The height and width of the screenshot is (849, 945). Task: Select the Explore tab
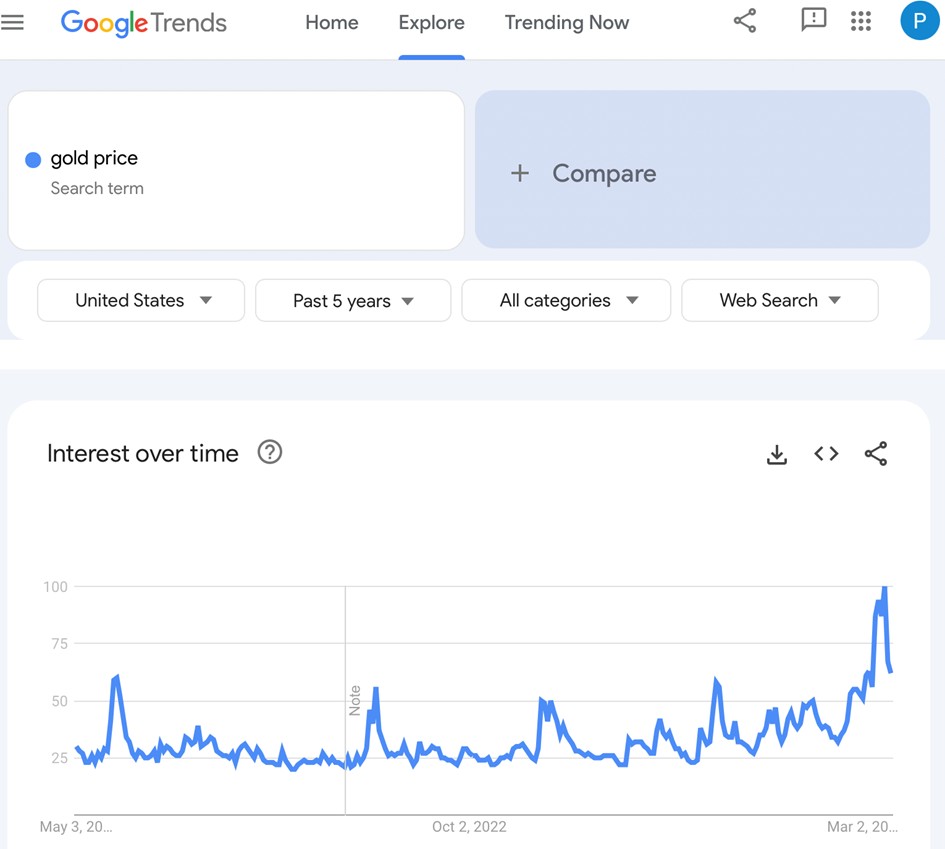tap(431, 22)
